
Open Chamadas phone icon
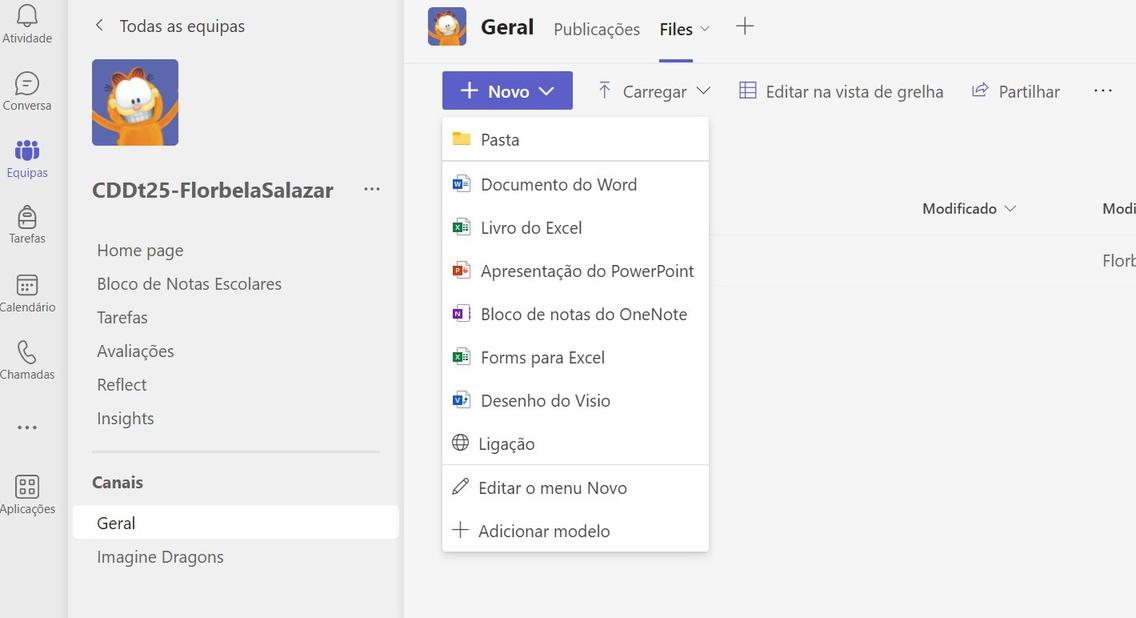[x=27, y=353]
